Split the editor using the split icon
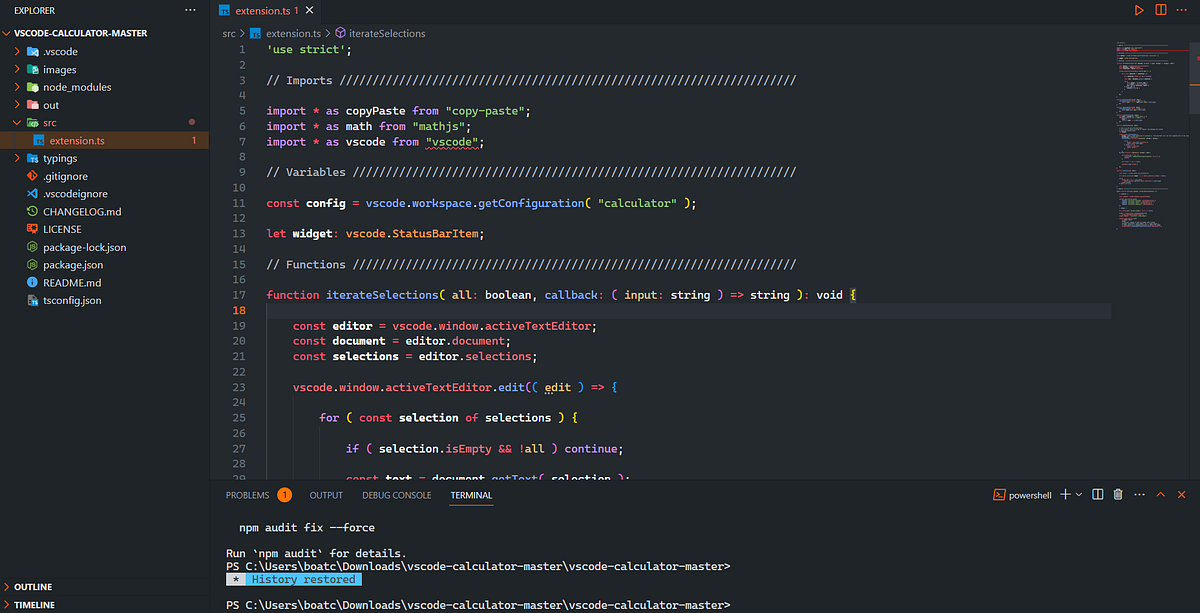Screen dimensions: 1200x613 tap(1160, 10)
